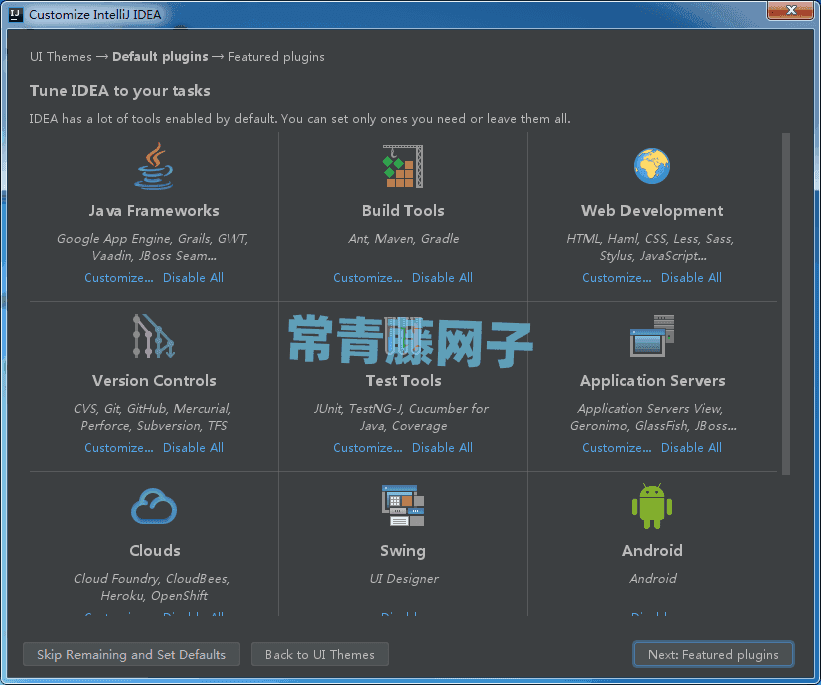Open Customize for Java Frameworks
Screen dimensions: 821x685
pyautogui.click(x=119, y=278)
